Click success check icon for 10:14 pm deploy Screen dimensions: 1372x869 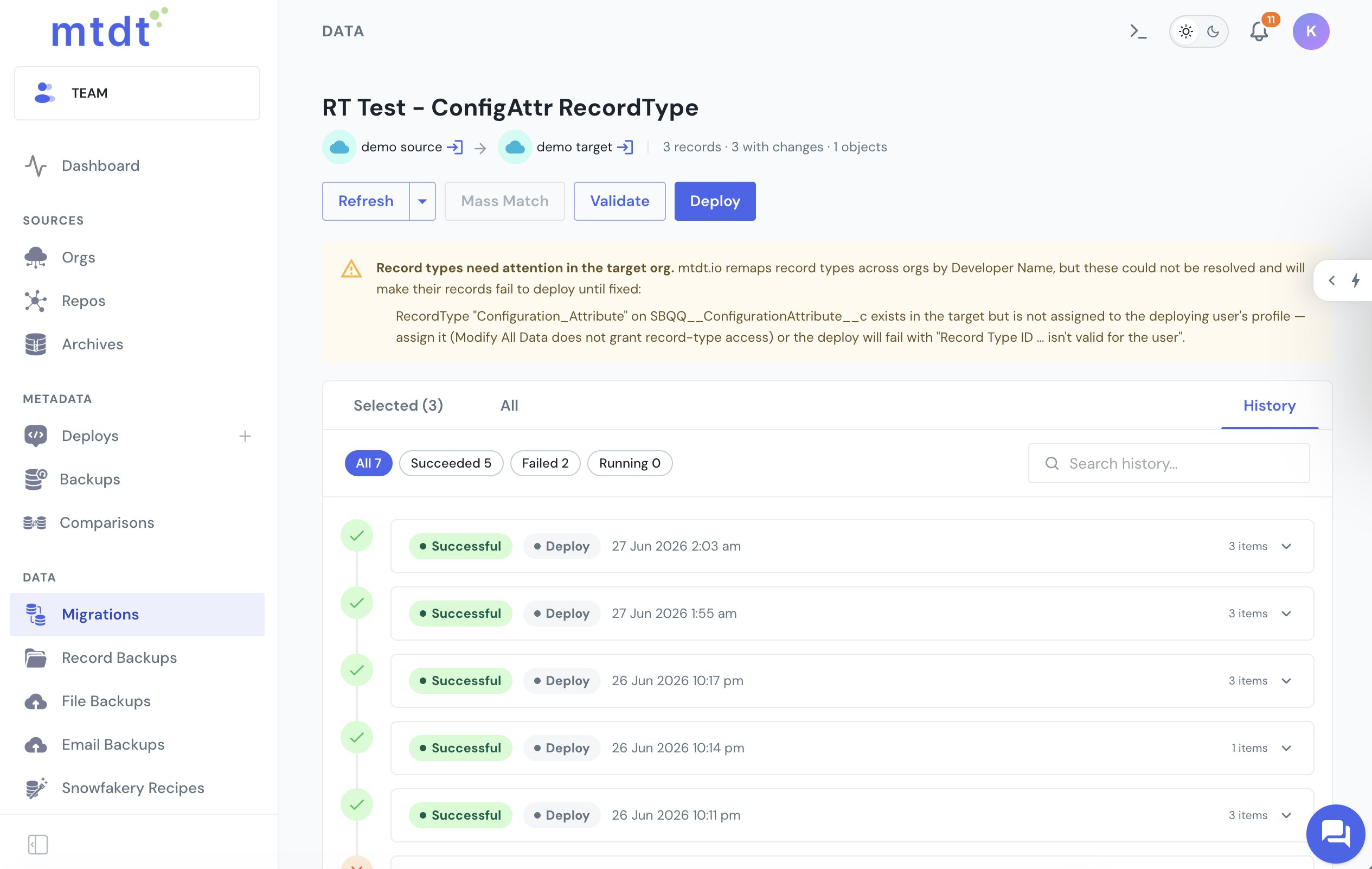click(x=357, y=737)
